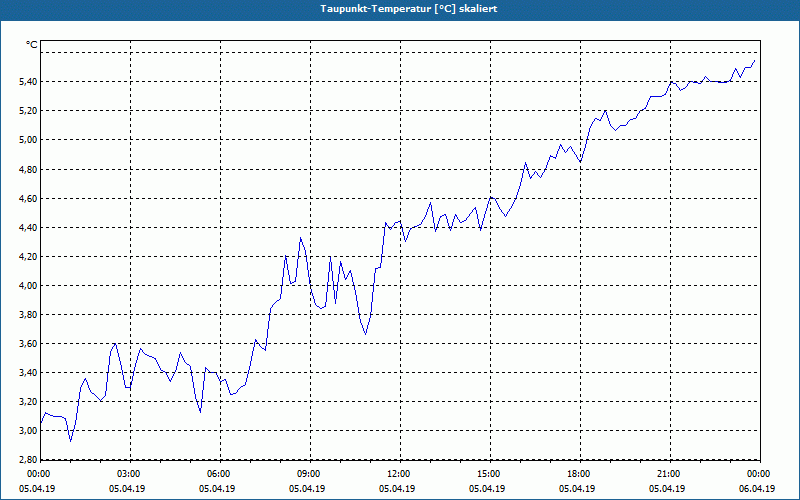Select the y-axis value '3,00'
The image size is (800, 500).
click(x=28, y=431)
